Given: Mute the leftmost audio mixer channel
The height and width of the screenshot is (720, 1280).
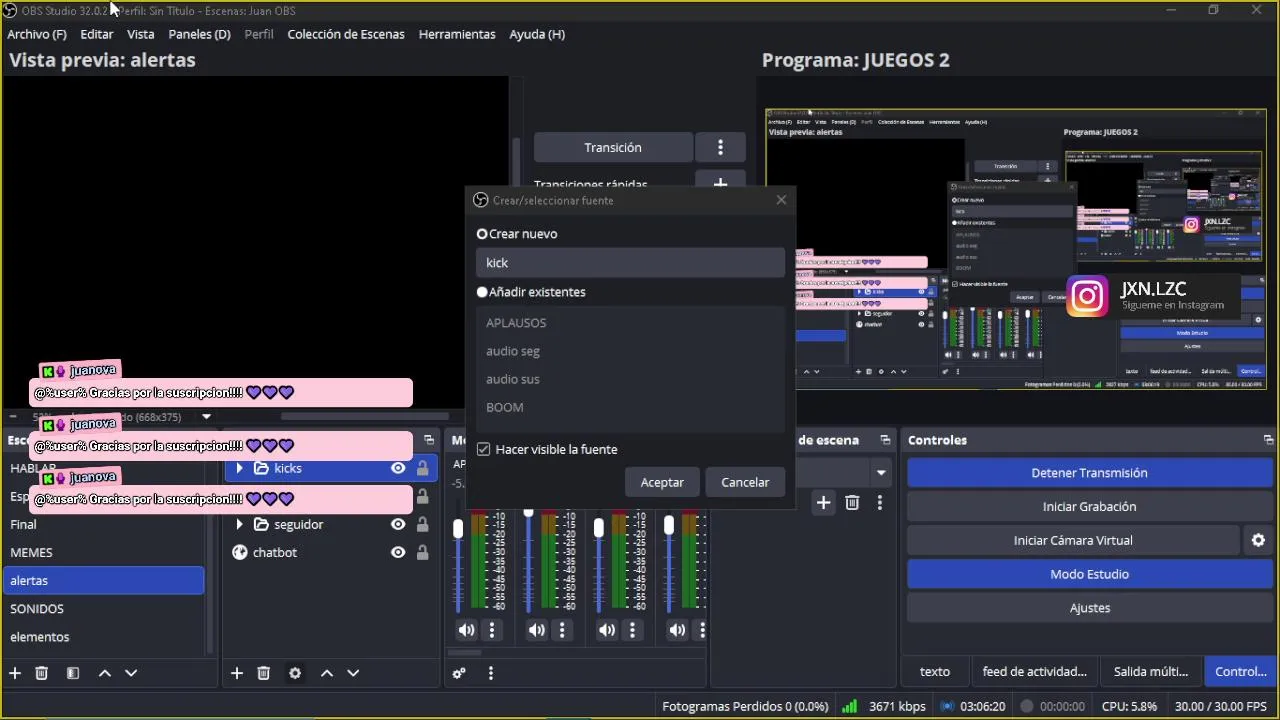Looking at the screenshot, I should point(467,630).
